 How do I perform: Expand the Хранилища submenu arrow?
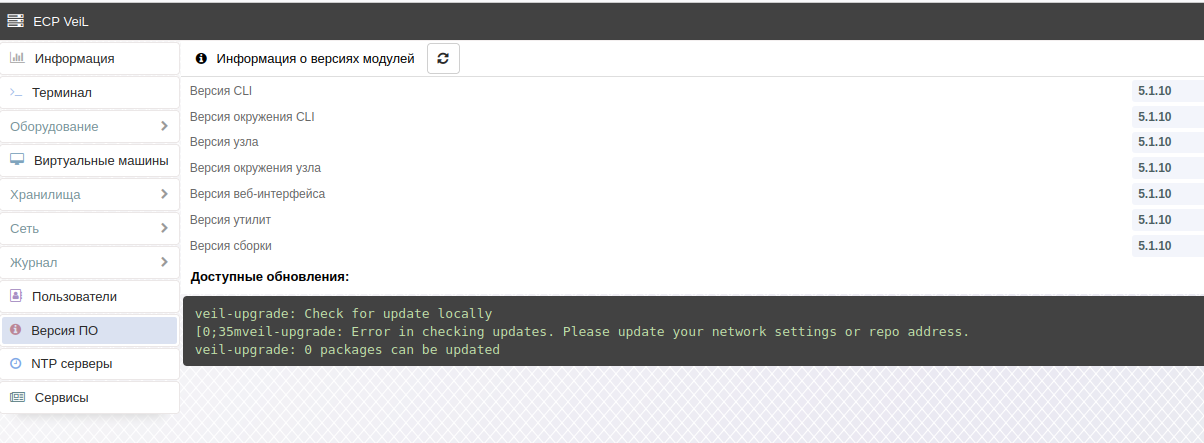(x=164, y=194)
